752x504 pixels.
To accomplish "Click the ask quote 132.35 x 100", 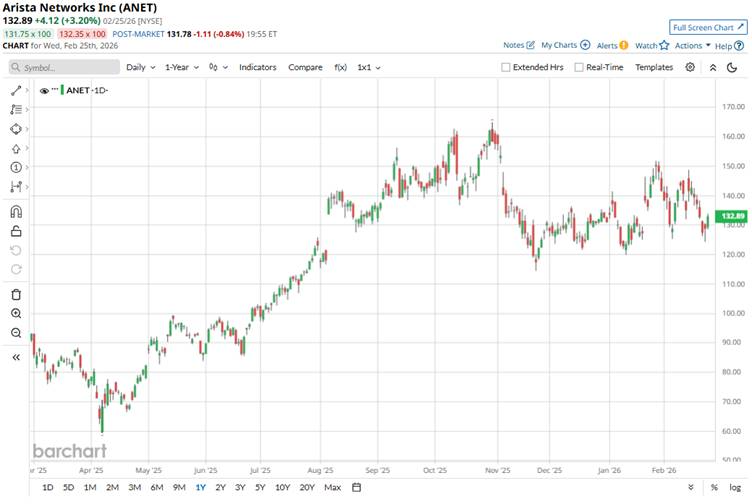I will 82,34.
